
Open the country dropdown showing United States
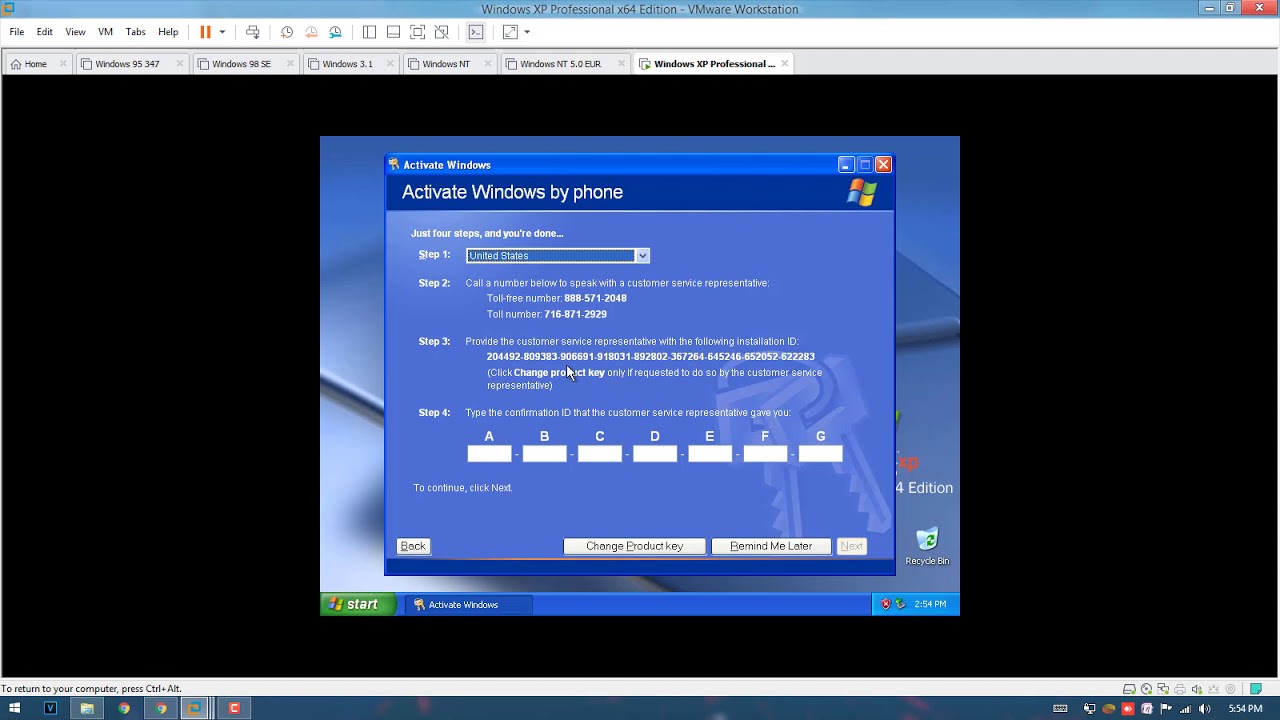point(558,256)
